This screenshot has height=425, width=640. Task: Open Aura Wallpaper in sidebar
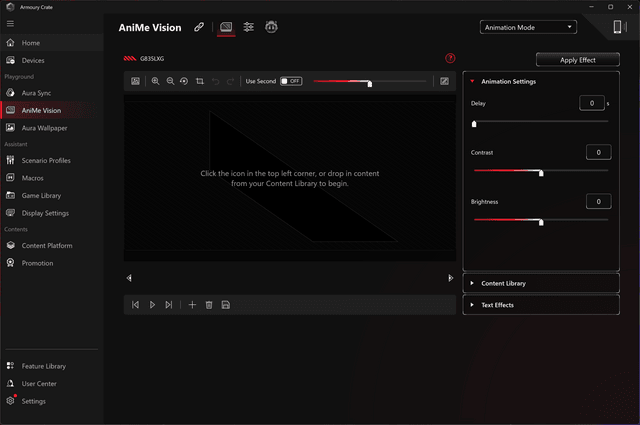pos(52,128)
